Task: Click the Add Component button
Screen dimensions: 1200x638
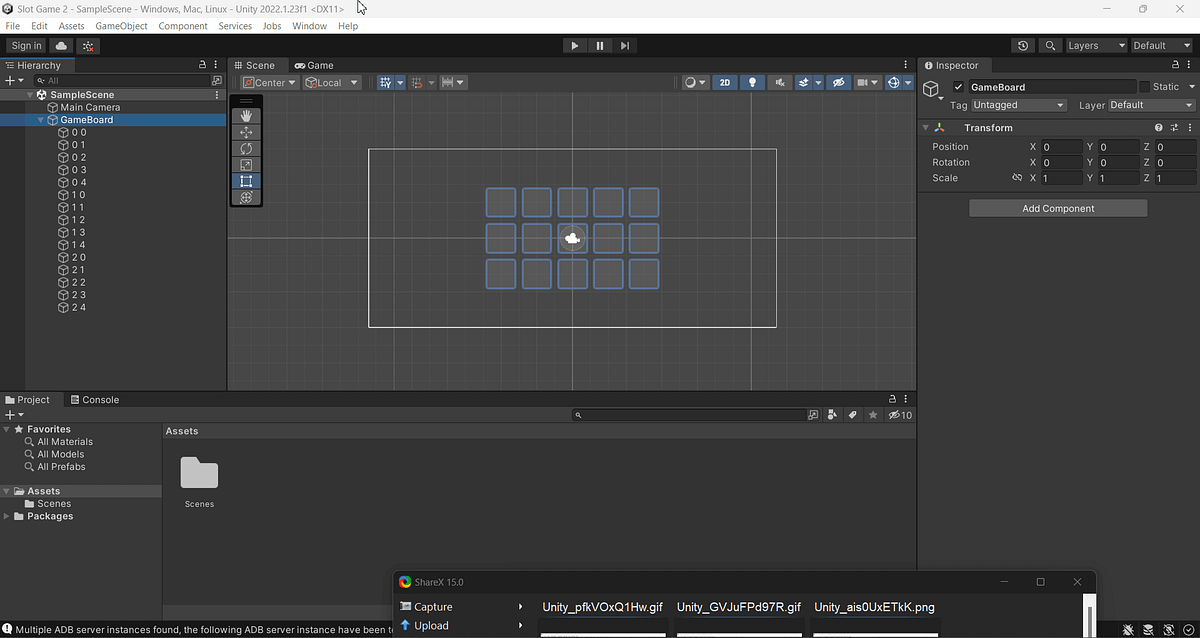Action: click(1057, 208)
